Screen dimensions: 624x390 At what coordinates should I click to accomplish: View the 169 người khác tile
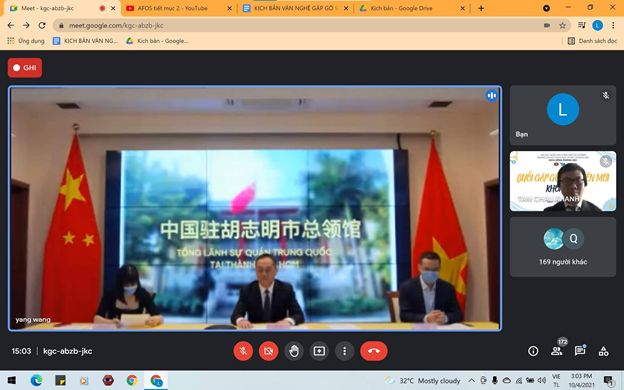point(563,247)
